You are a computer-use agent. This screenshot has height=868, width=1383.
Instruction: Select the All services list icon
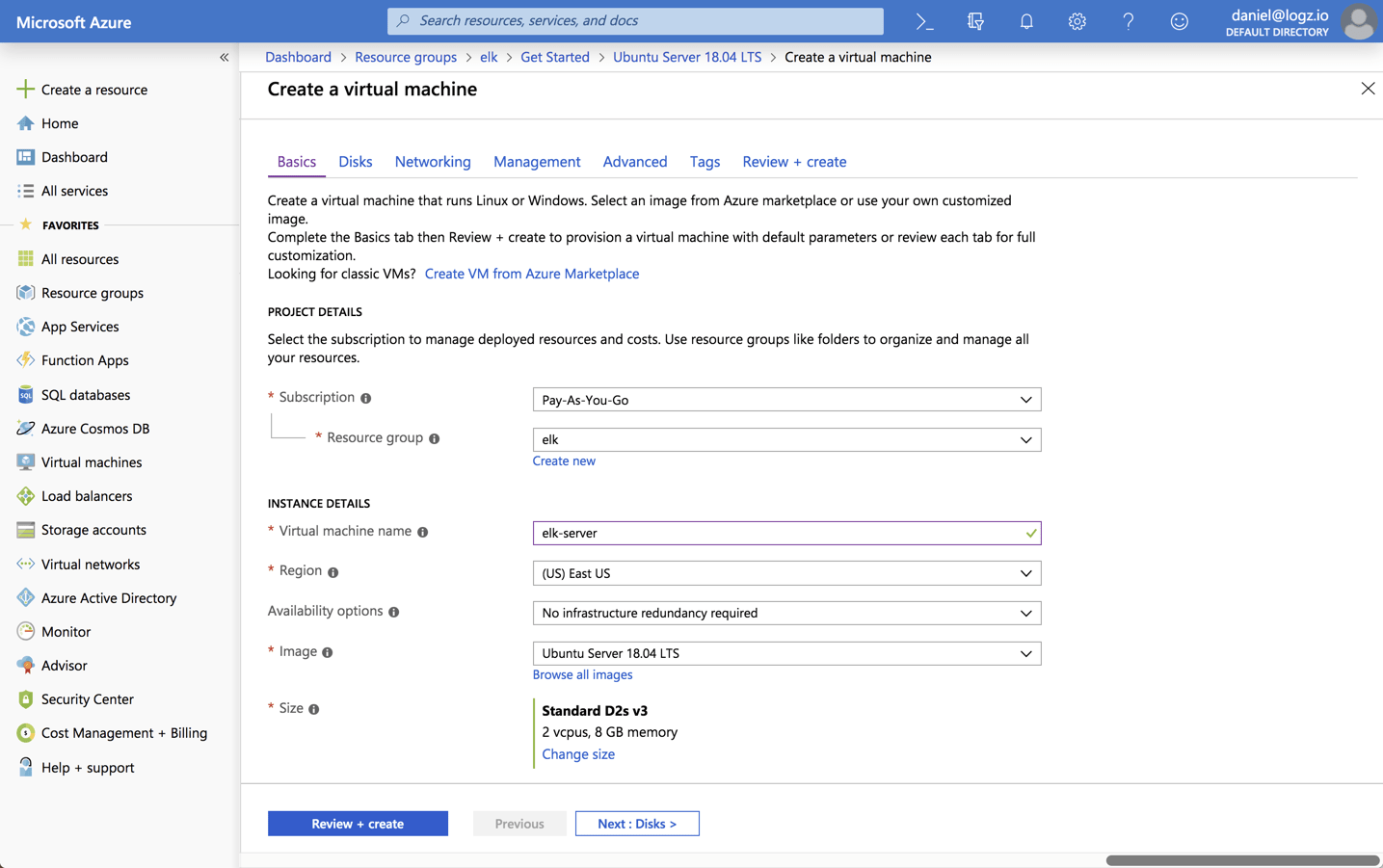(x=25, y=191)
